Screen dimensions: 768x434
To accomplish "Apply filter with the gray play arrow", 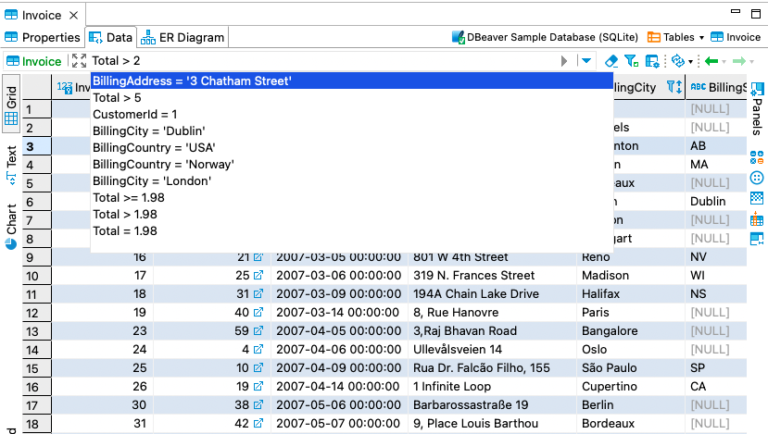I will (x=564, y=61).
